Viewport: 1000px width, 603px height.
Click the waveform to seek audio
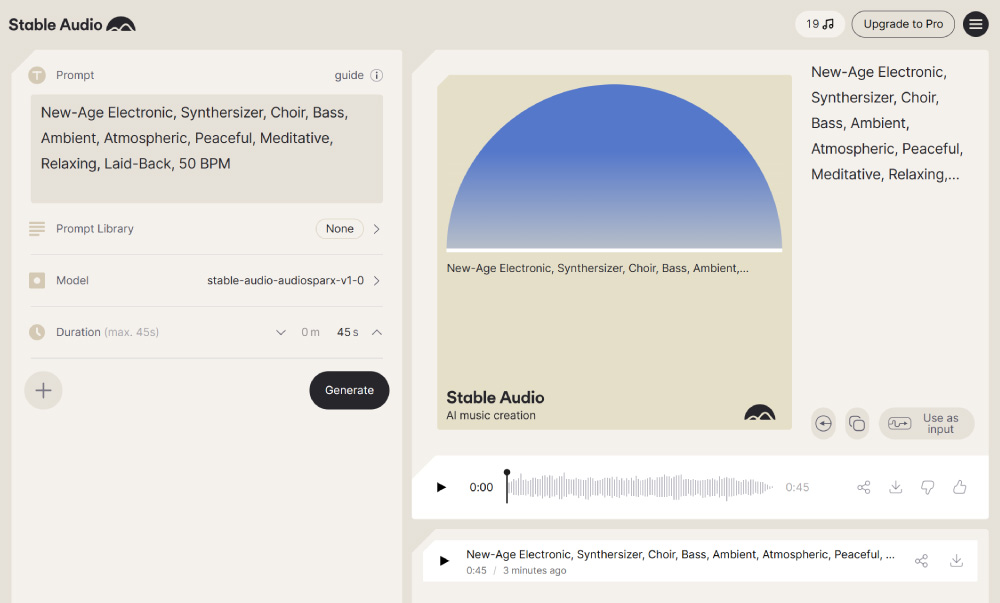[x=640, y=487]
